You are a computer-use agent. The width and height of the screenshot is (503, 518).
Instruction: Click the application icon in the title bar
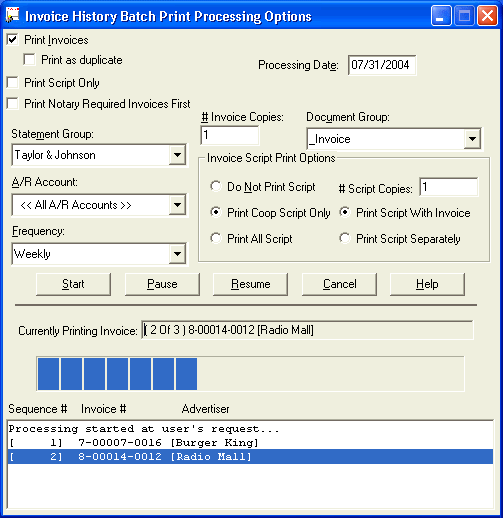tap(12, 15)
